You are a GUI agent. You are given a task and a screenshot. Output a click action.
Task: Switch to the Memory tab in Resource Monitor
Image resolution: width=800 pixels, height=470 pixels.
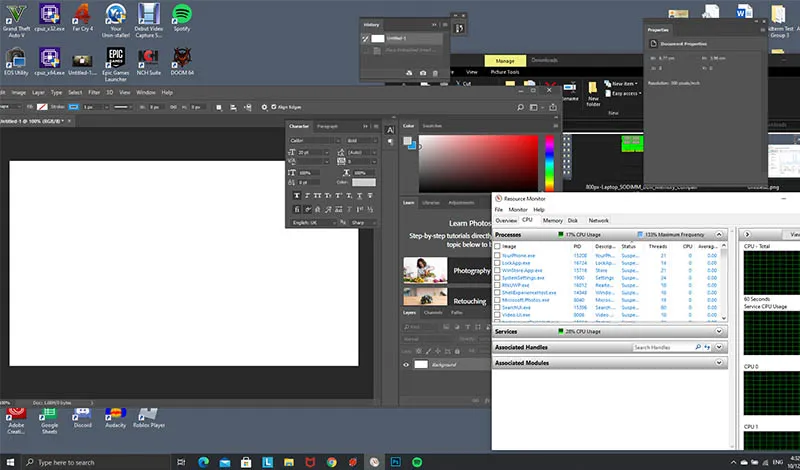point(552,220)
